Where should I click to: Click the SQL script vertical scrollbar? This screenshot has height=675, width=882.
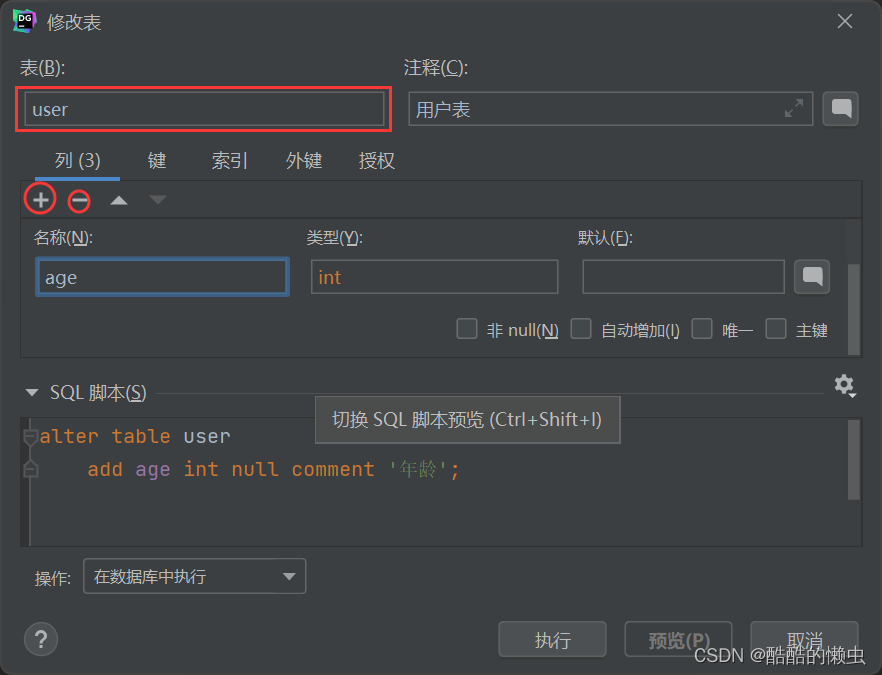pos(854,460)
